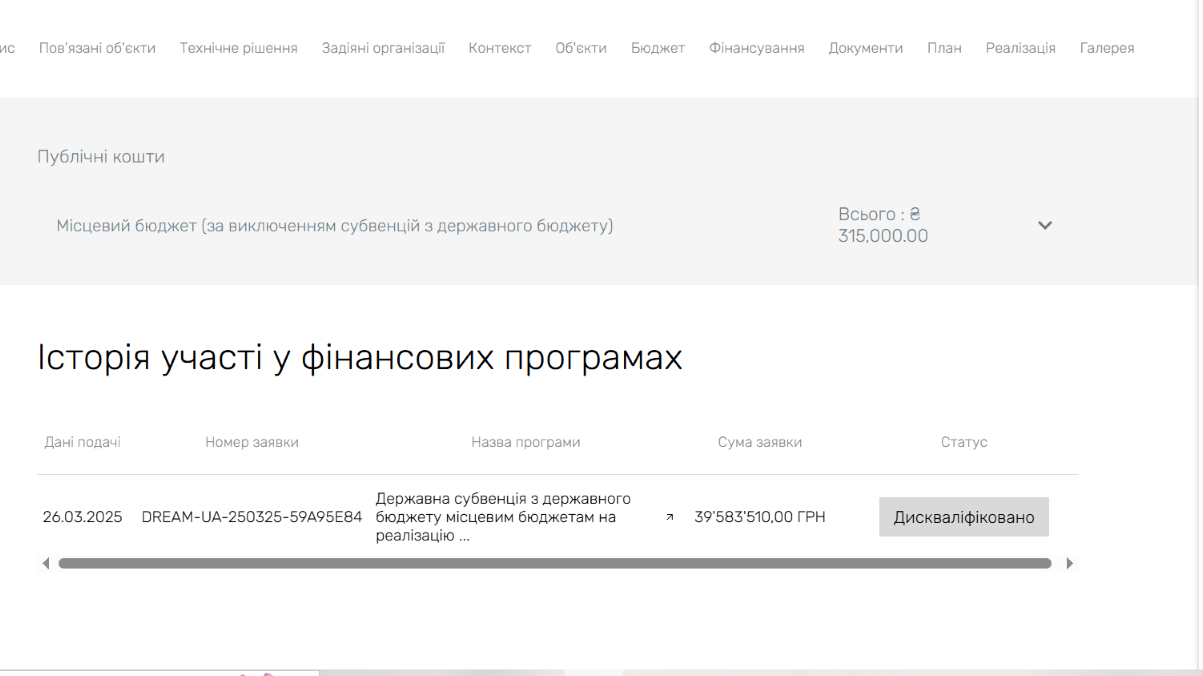Open the external link arrow beside program name
Screen dimensions: 1203x676
click(670, 517)
